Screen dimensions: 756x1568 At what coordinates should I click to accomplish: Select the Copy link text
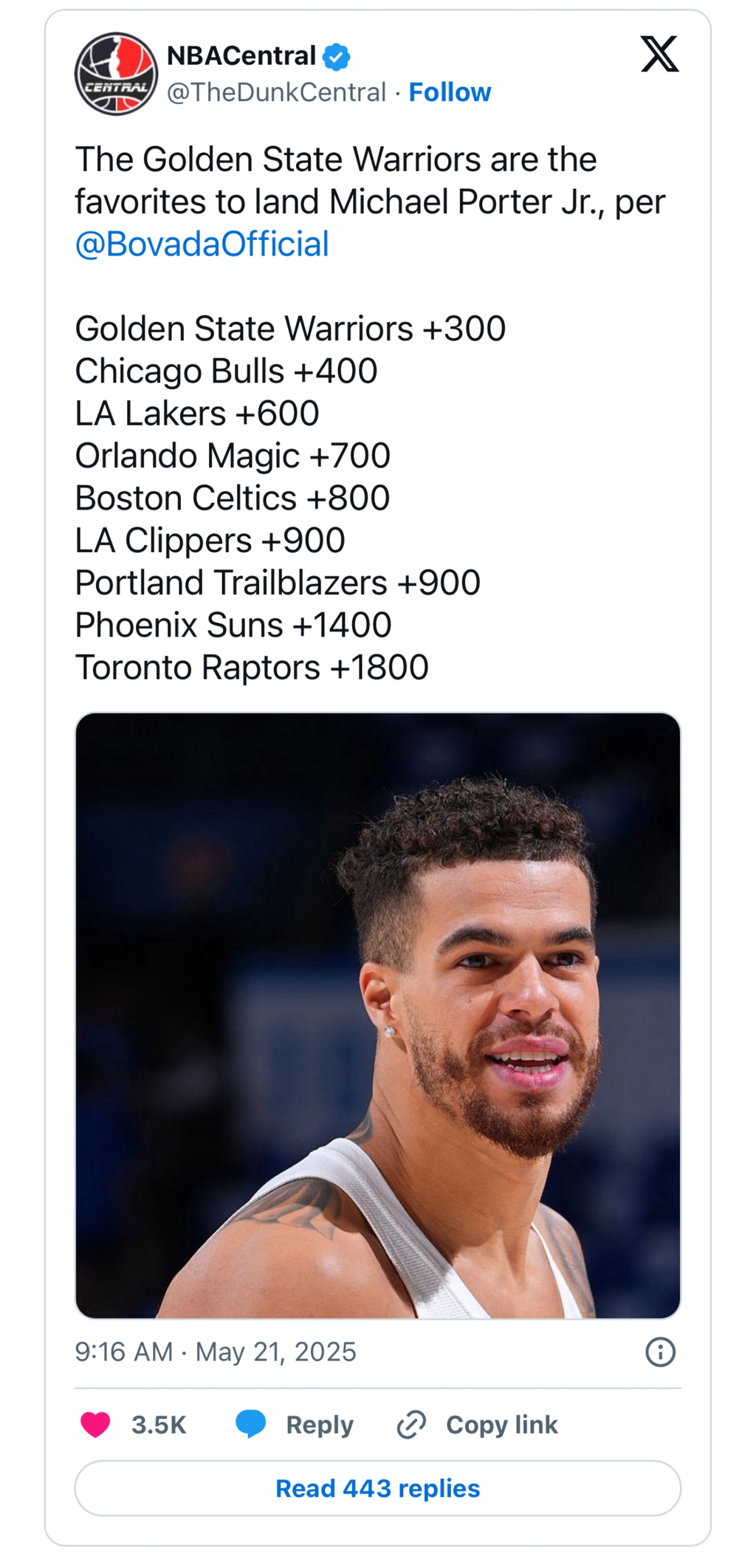502,1424
